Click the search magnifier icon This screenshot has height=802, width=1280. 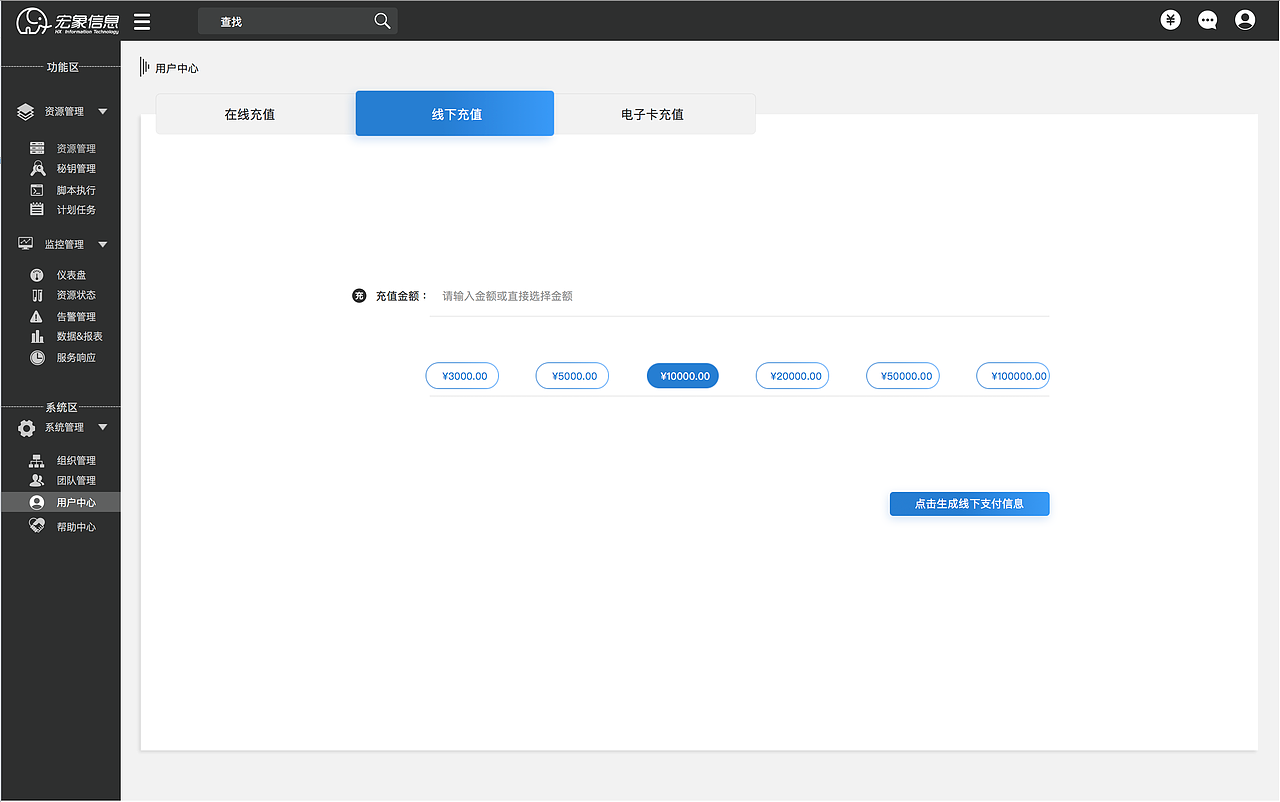click(x=382, y=21)
